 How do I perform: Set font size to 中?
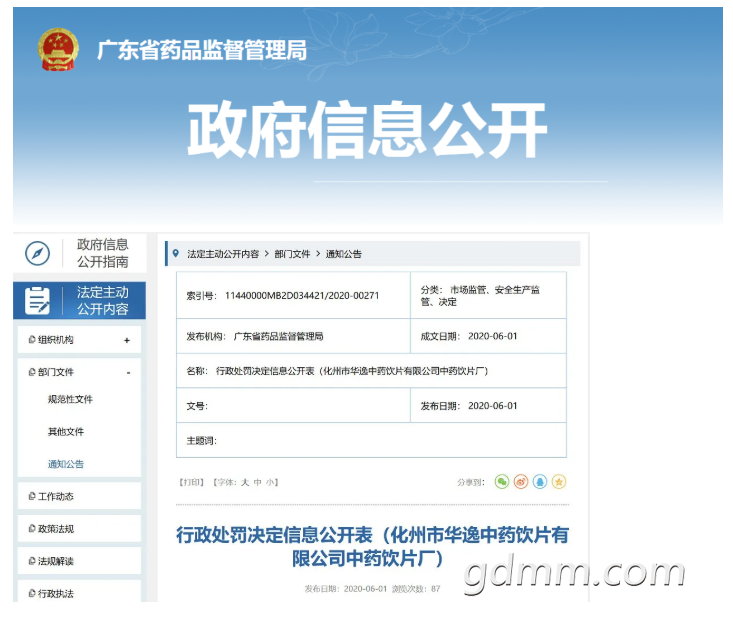(x=257, y=482)
